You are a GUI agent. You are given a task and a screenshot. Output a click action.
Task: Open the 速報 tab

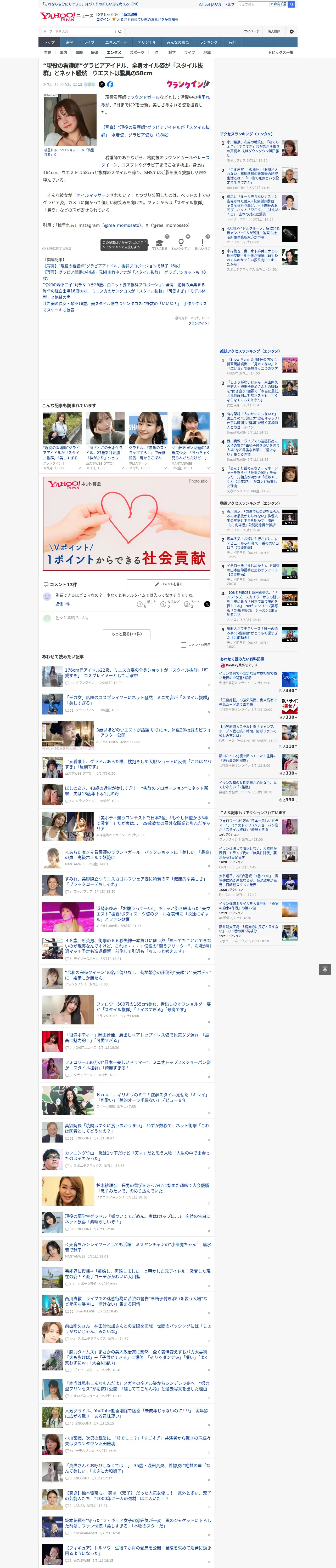(x=69, y=43)
